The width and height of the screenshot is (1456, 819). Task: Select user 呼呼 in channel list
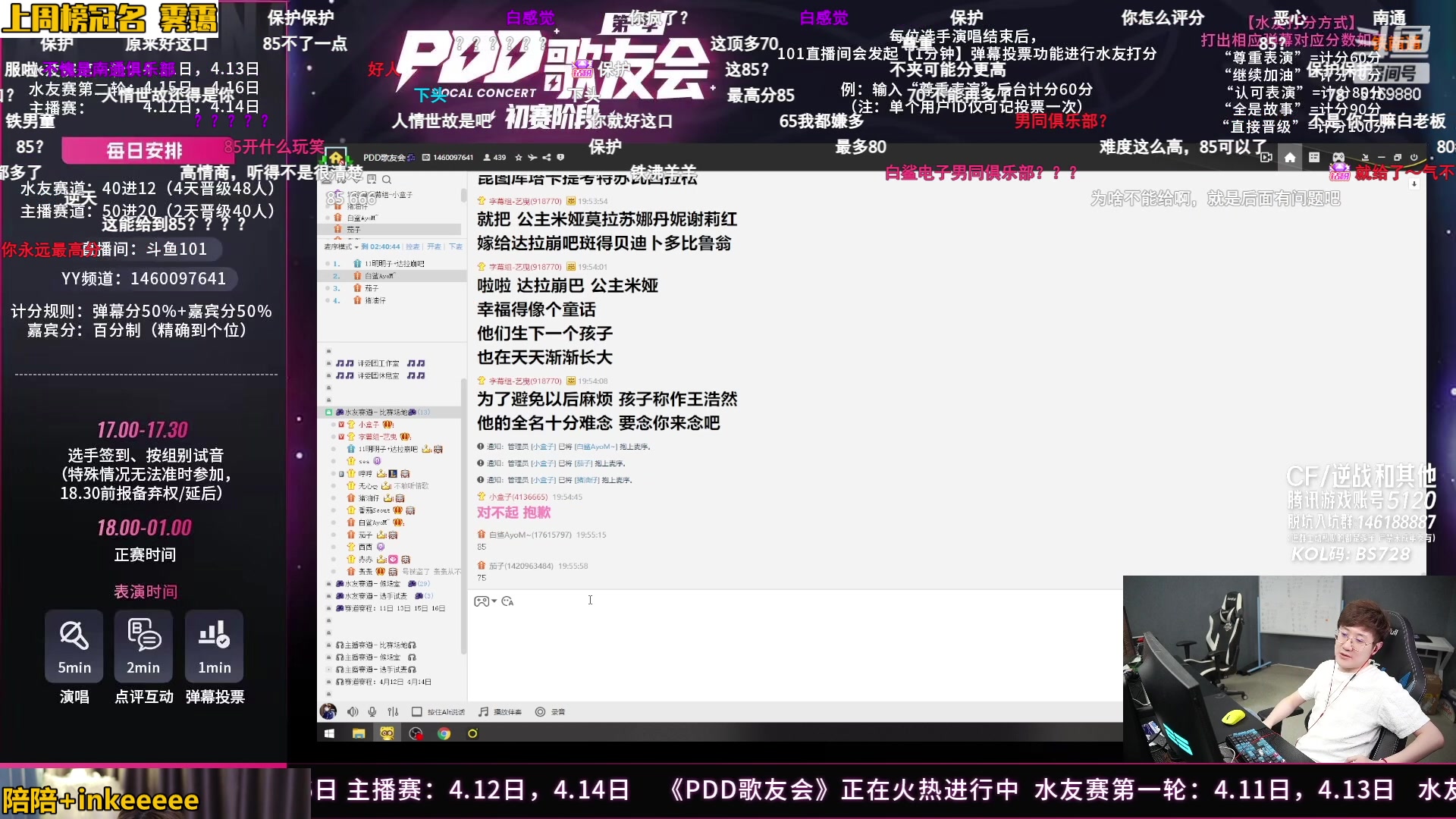point(366,474)
